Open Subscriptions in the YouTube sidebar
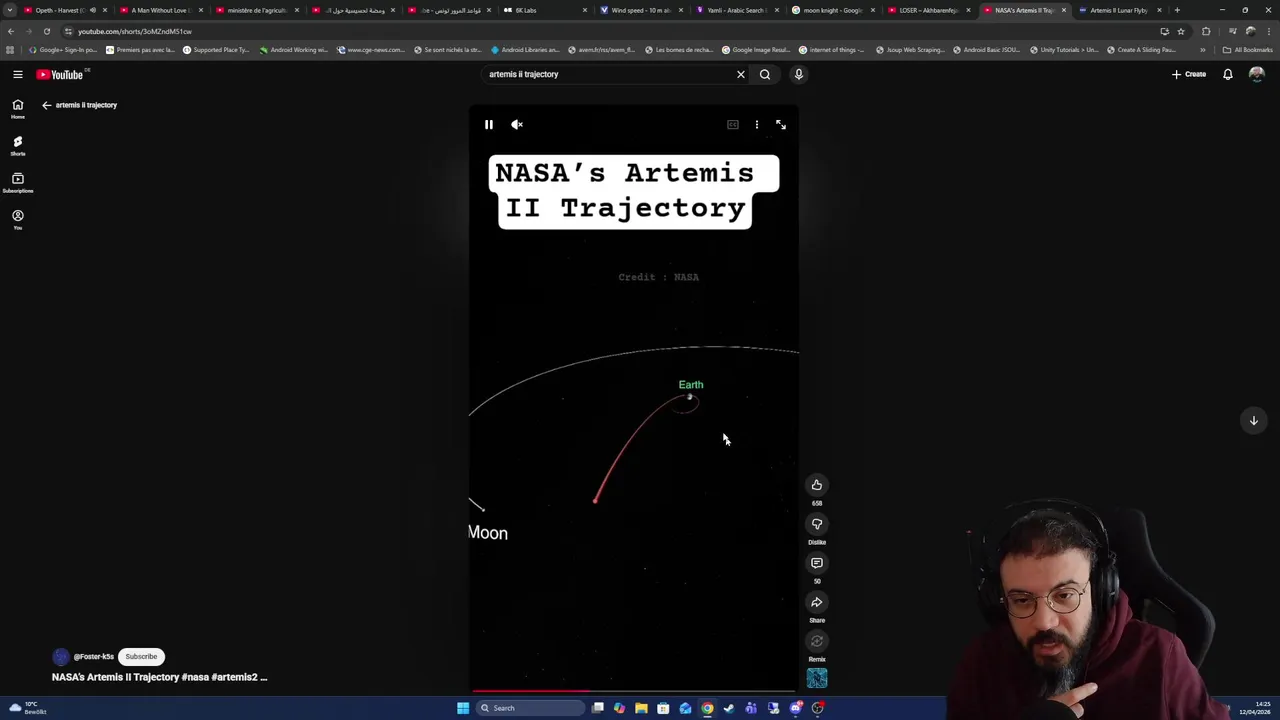Image resolution: width=1280 pixels, height=720 pixels. 18,183
